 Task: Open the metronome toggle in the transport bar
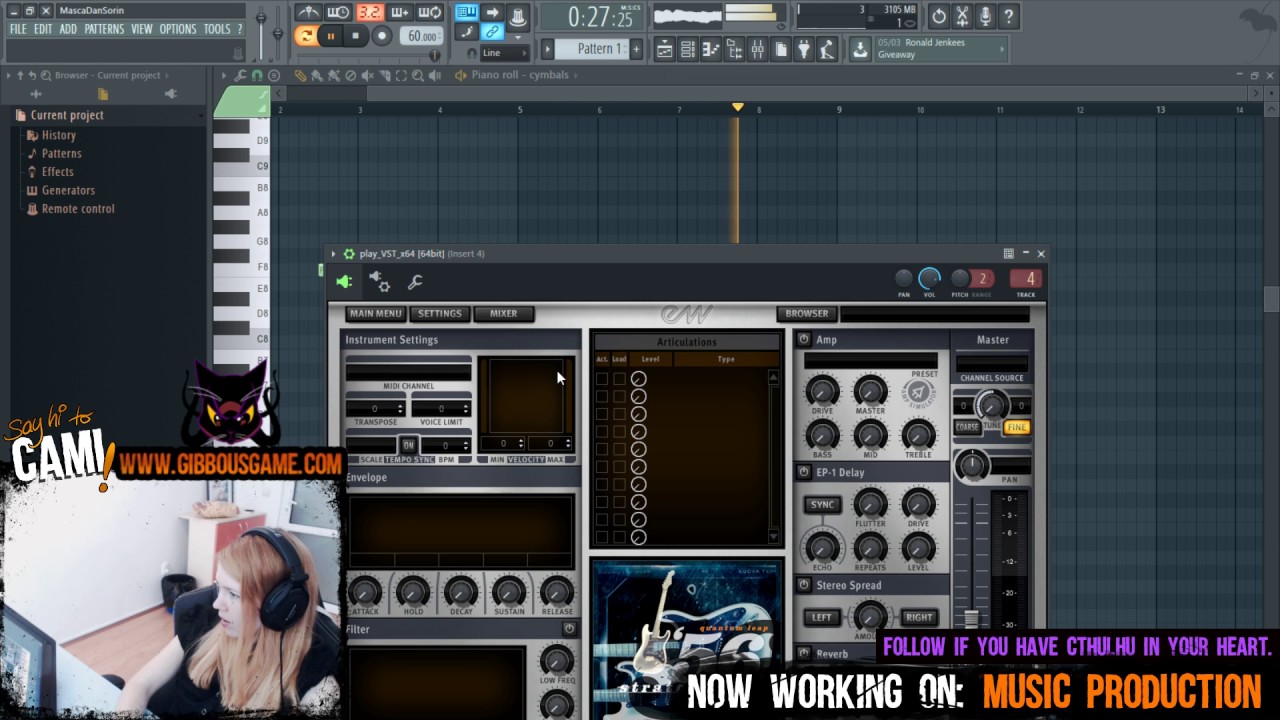[x=309, y=13]
